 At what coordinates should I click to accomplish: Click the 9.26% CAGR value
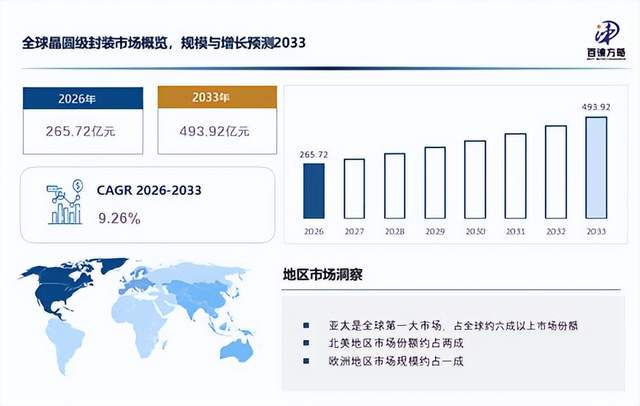(x=119, y=218)
